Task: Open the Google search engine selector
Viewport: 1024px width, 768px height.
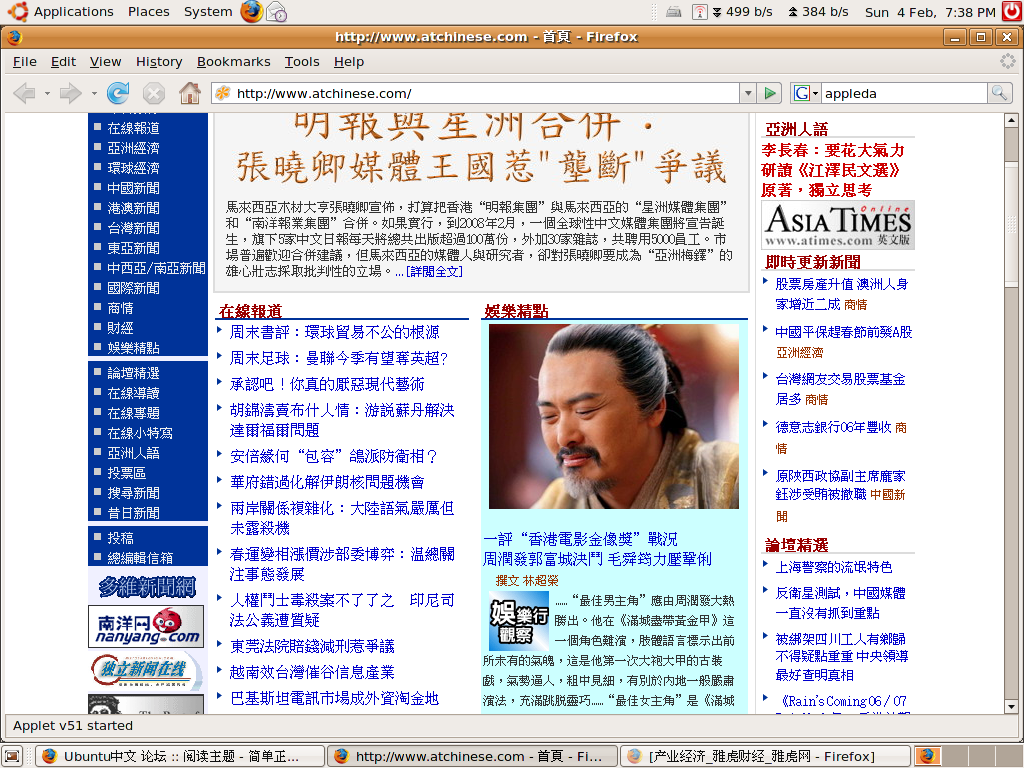Action: [806, 93]
